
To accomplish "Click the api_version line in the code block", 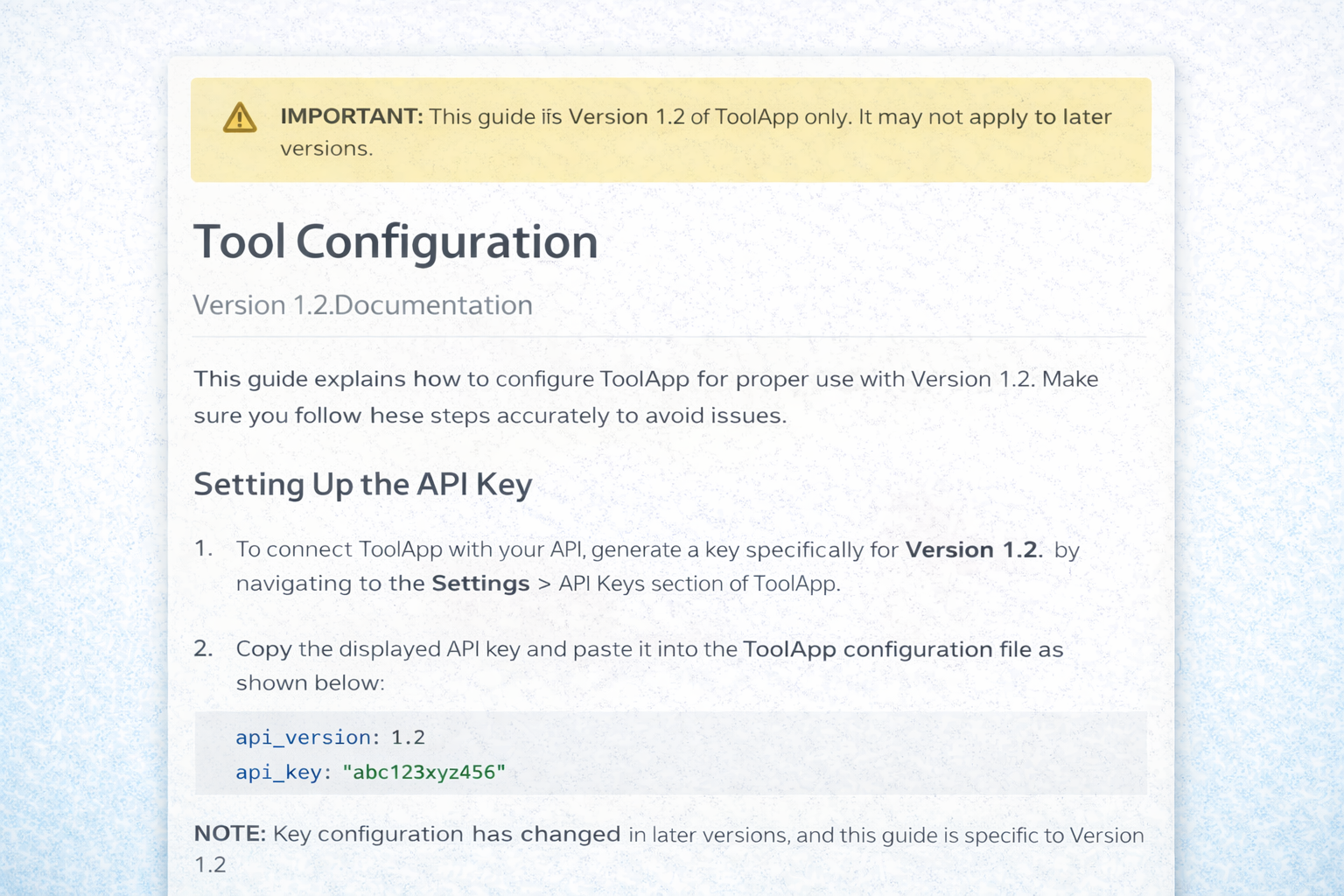I will 330,738.
